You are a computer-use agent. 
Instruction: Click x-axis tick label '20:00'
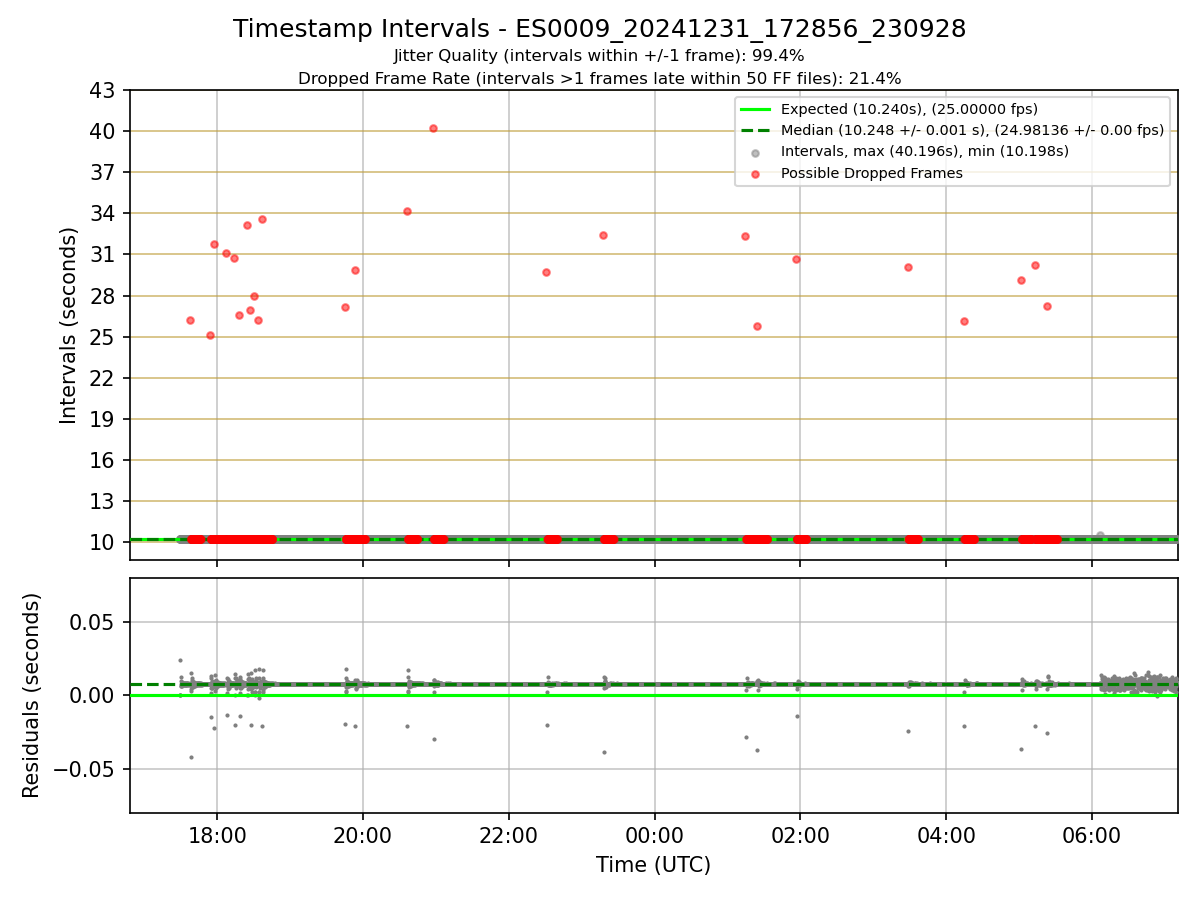(363, 835)
